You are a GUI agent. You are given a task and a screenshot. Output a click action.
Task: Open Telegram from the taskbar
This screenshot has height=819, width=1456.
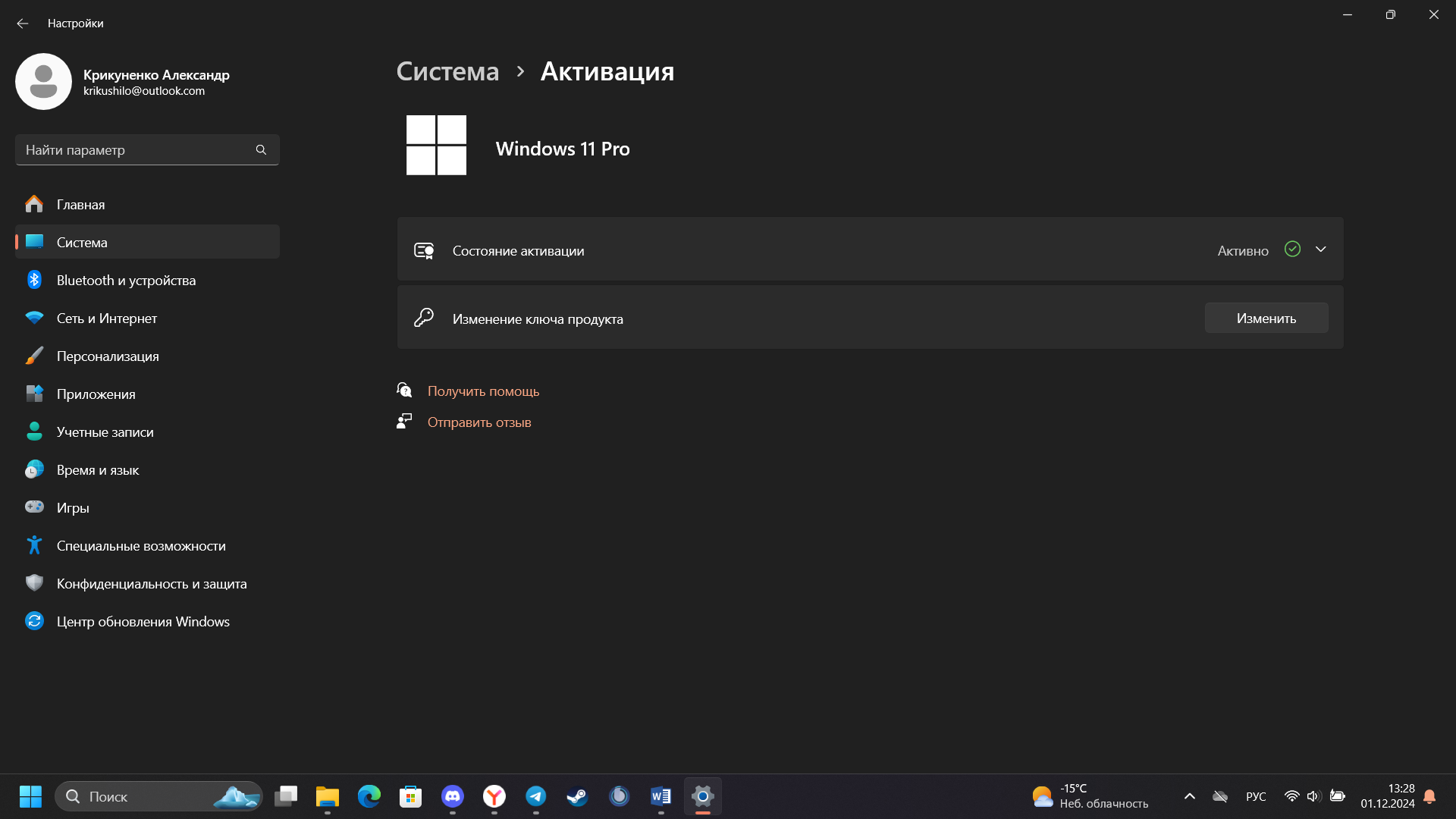[536, 796]
